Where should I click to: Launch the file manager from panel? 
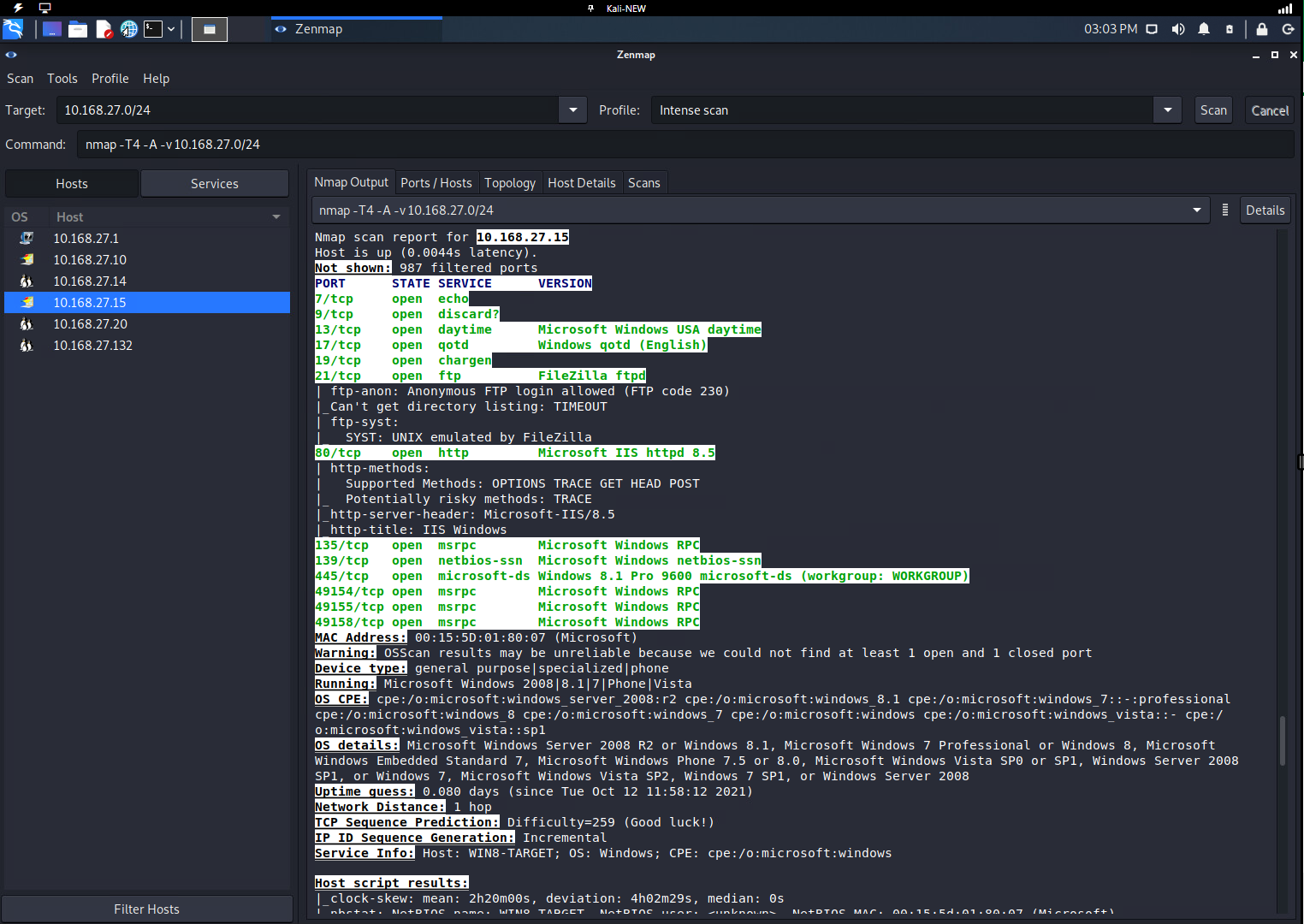(x=78, y=29)
